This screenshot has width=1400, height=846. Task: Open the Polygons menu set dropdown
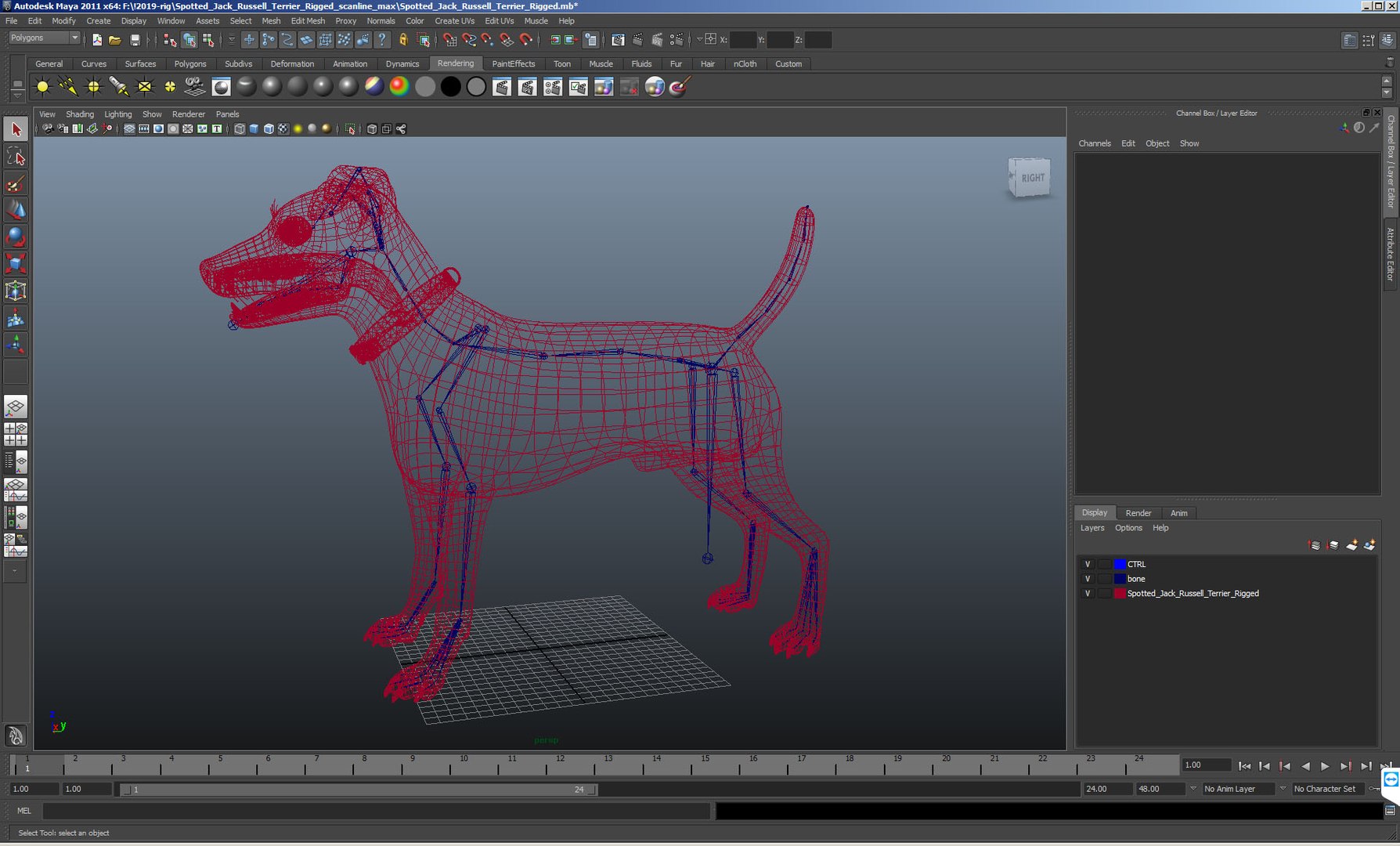pos(45,38)
